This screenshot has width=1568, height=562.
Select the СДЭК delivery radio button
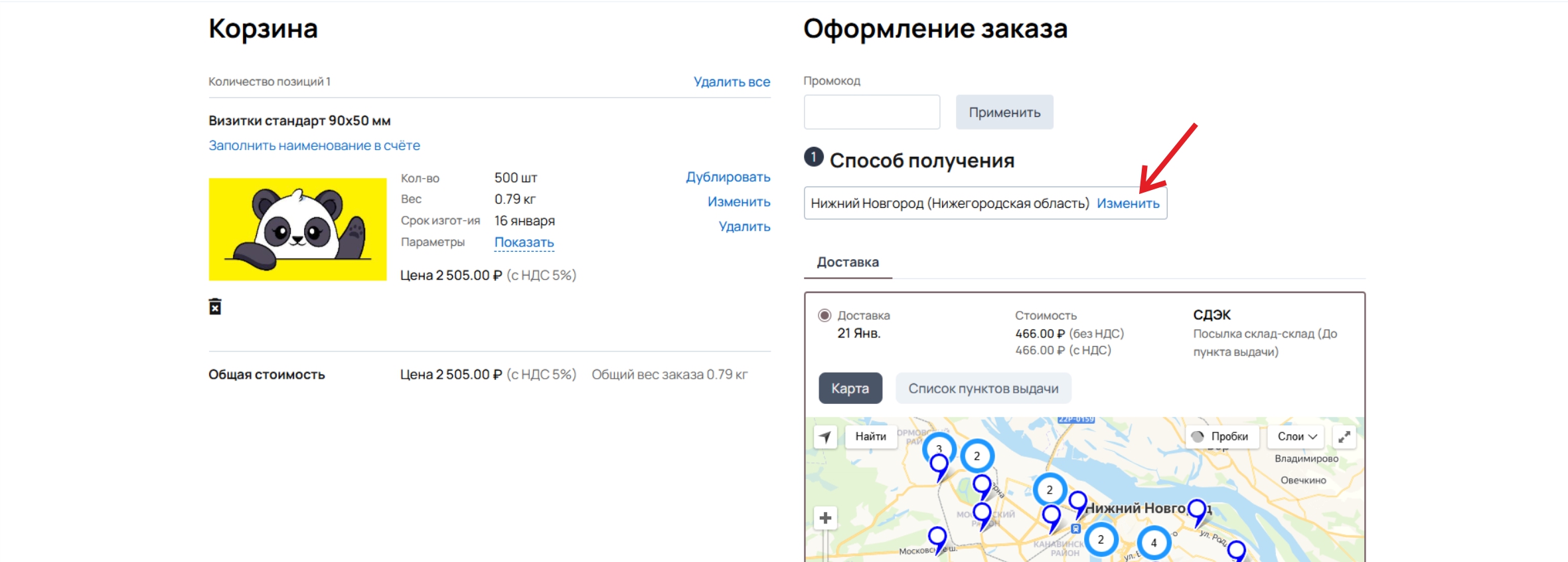(x=824, y=316)
